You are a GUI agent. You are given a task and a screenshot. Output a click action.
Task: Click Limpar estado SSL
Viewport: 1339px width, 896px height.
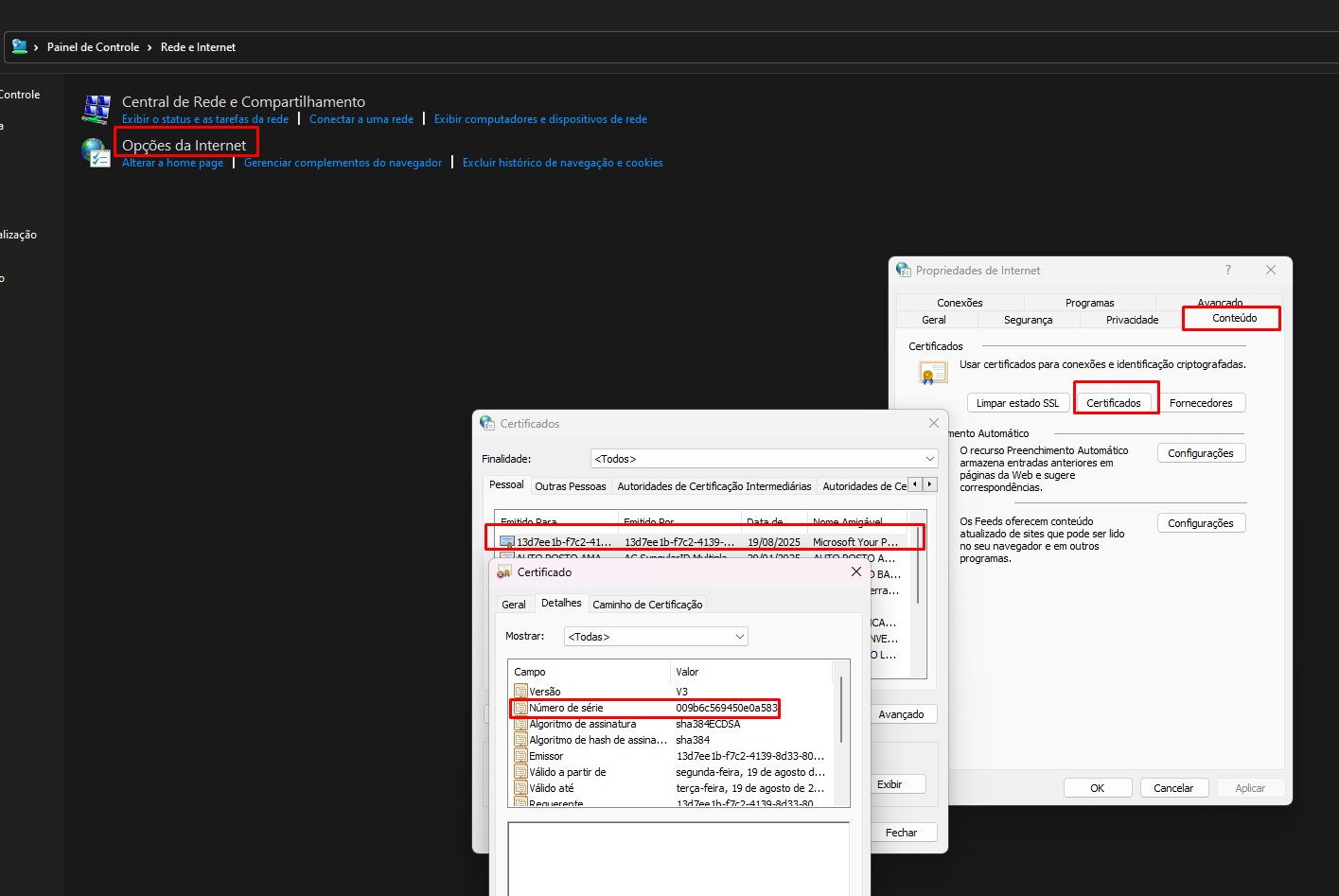pos(1017,403)
